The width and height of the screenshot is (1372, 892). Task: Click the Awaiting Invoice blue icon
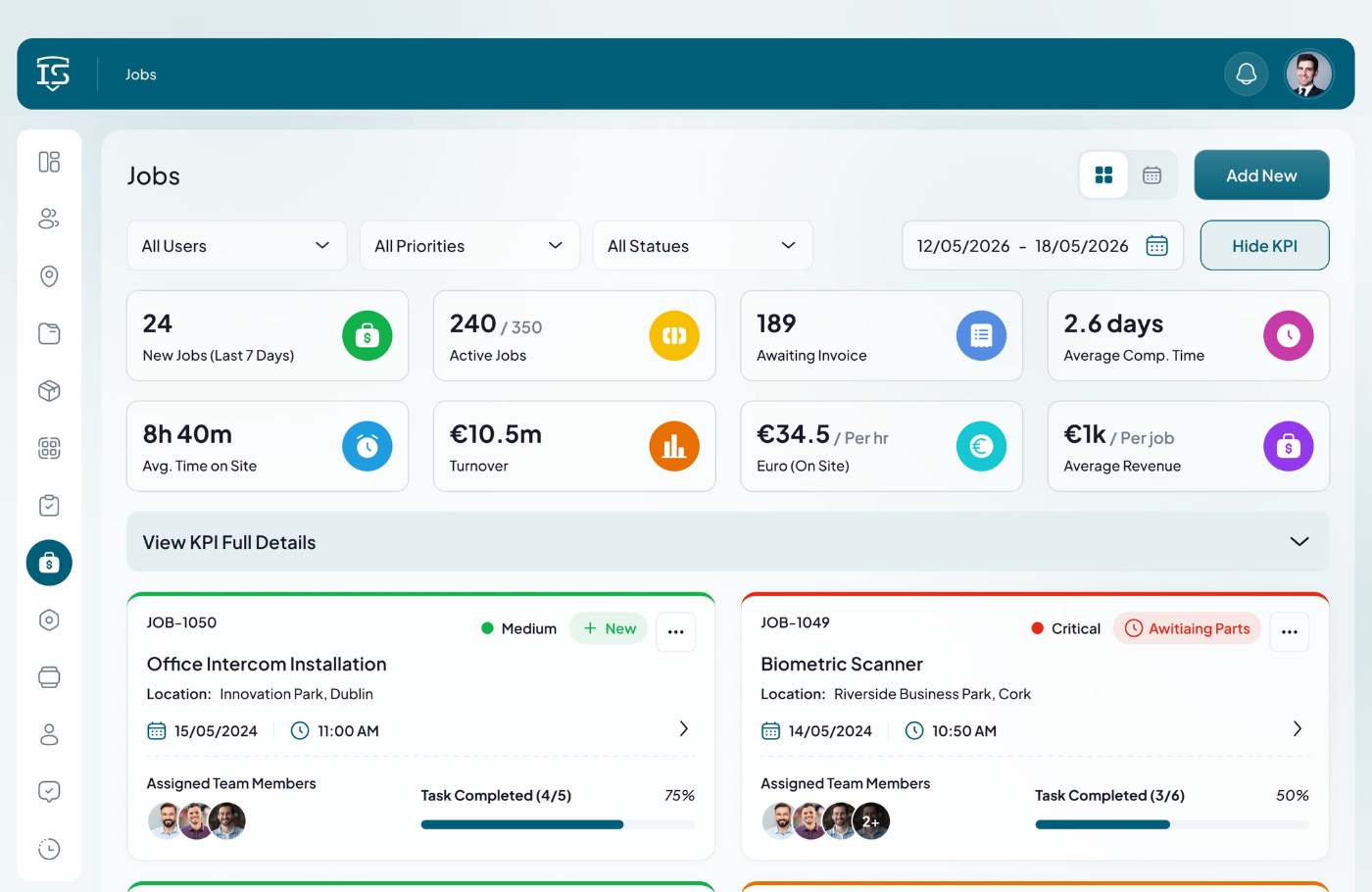(x=981, y=335)
